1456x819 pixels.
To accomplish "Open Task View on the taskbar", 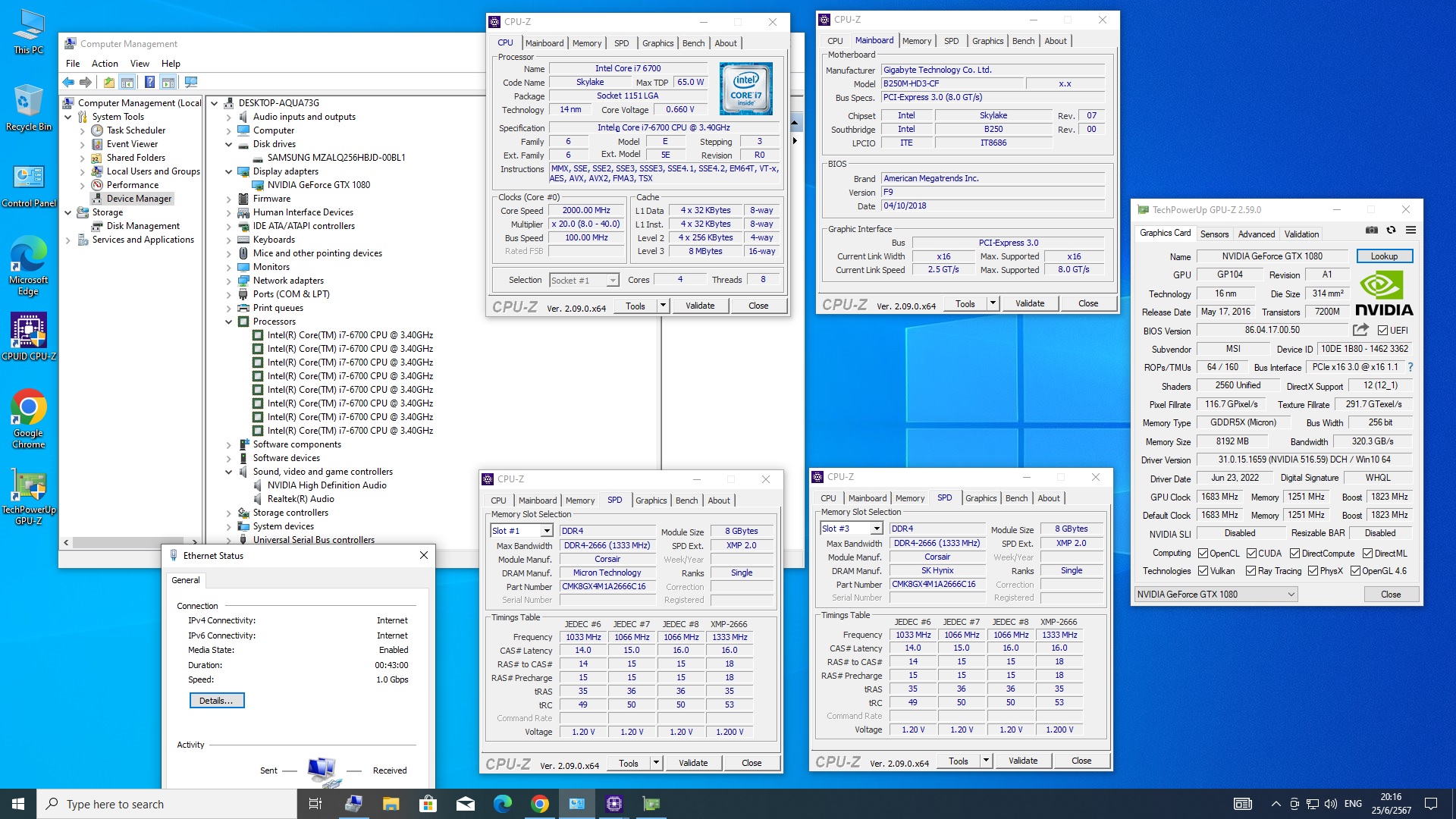I will click(315, 804).
